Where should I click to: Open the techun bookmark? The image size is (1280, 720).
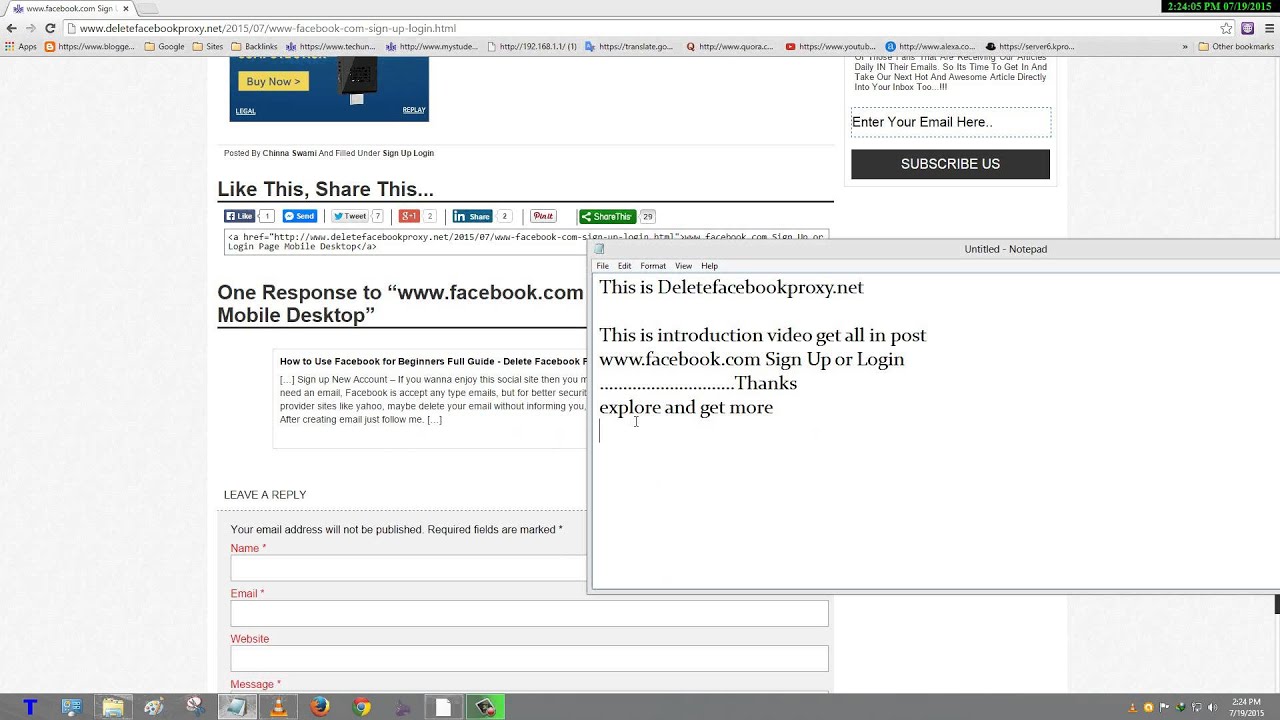pyautogui.click(x=331, y=46)
